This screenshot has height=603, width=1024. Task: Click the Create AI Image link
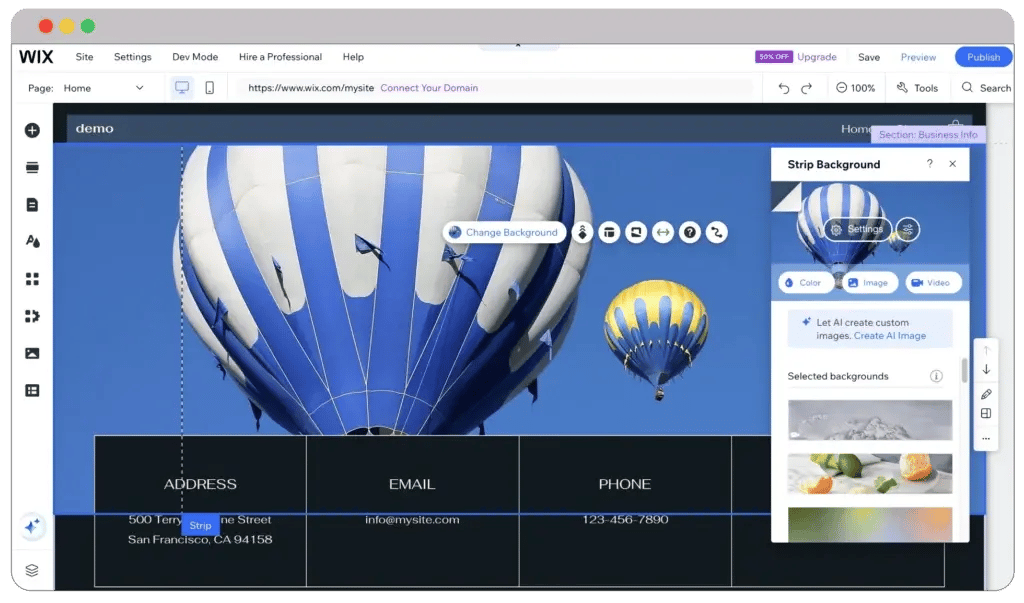889,336
